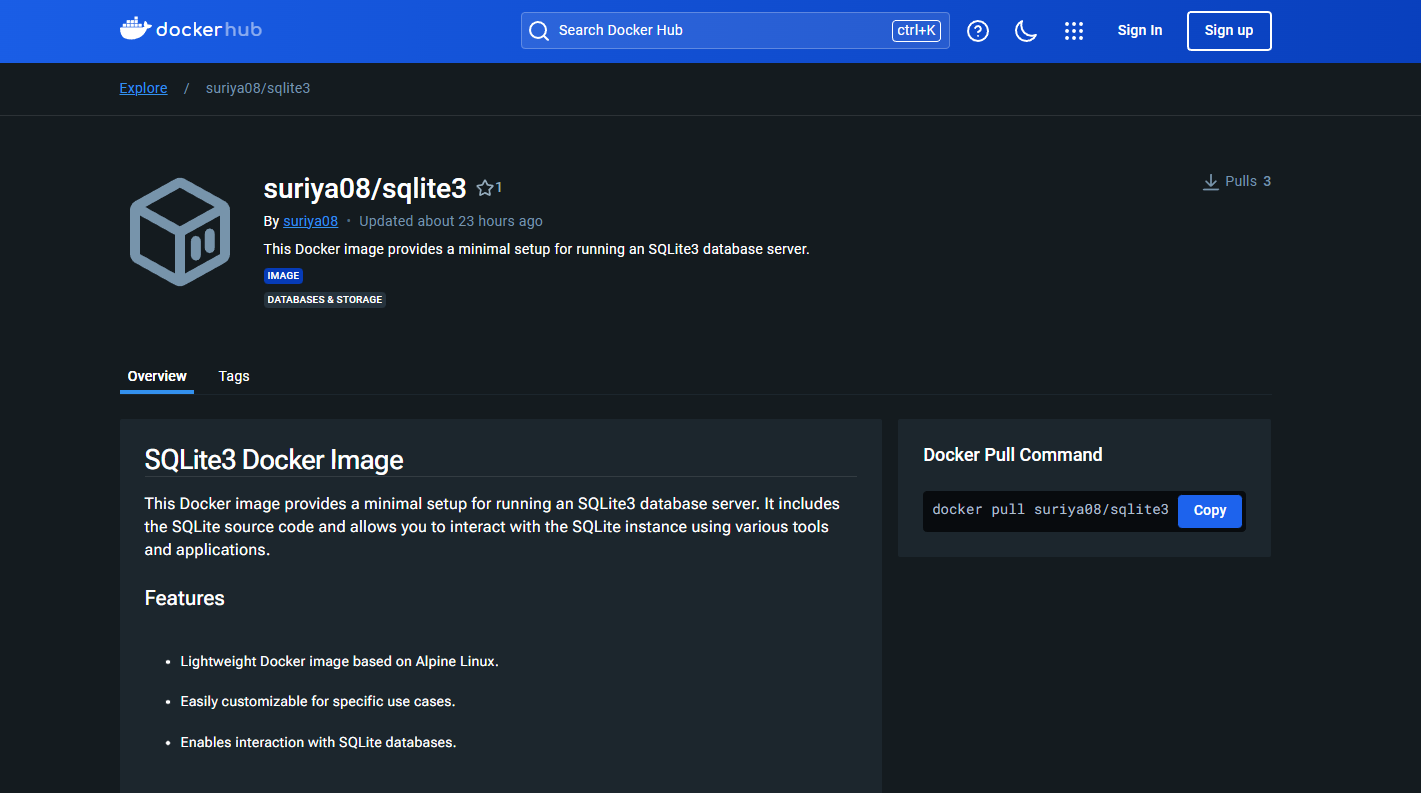Click the docker pull suriya08/sqlite3 command text
The image size is (1421, 793).
(1050, 509)
